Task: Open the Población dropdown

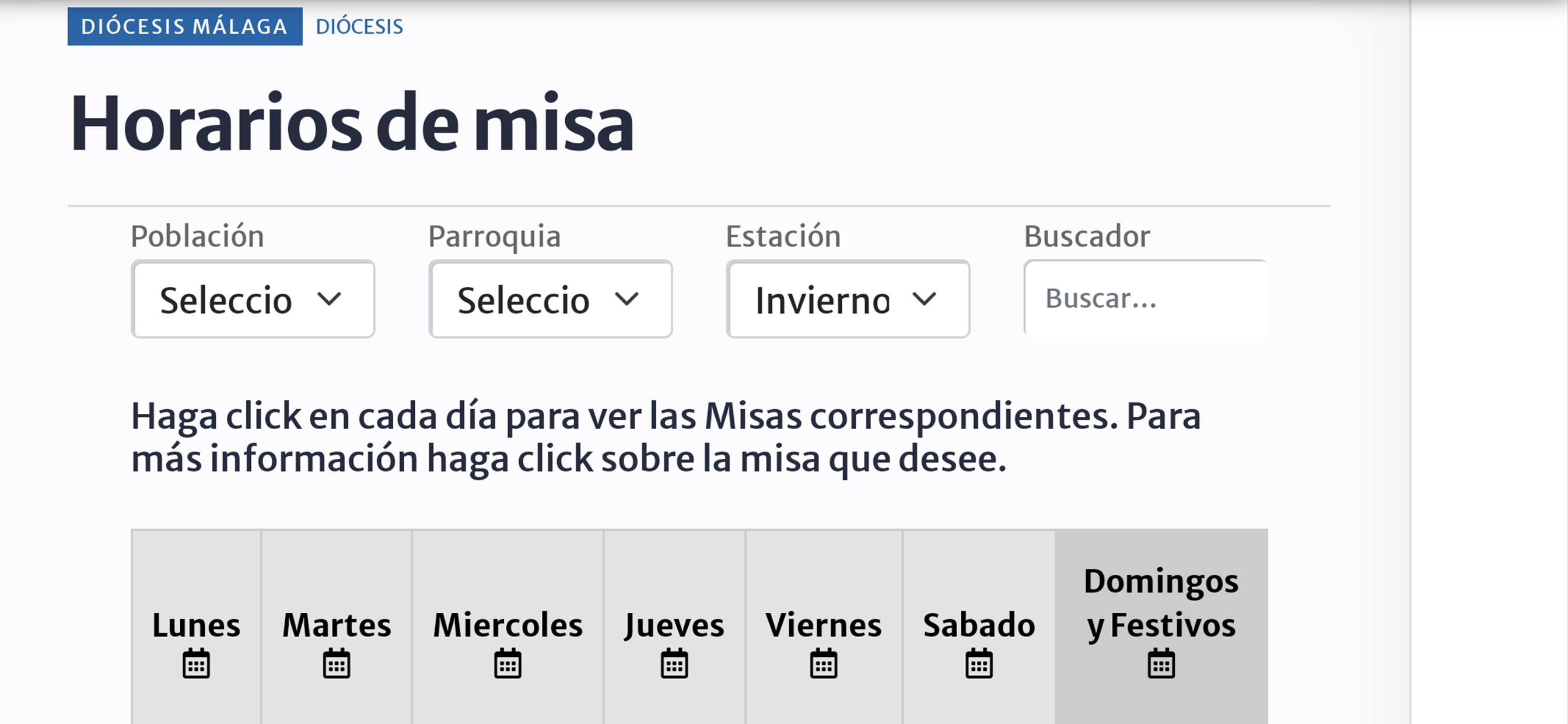Action: pyautogui.click(x=253, y=299)
